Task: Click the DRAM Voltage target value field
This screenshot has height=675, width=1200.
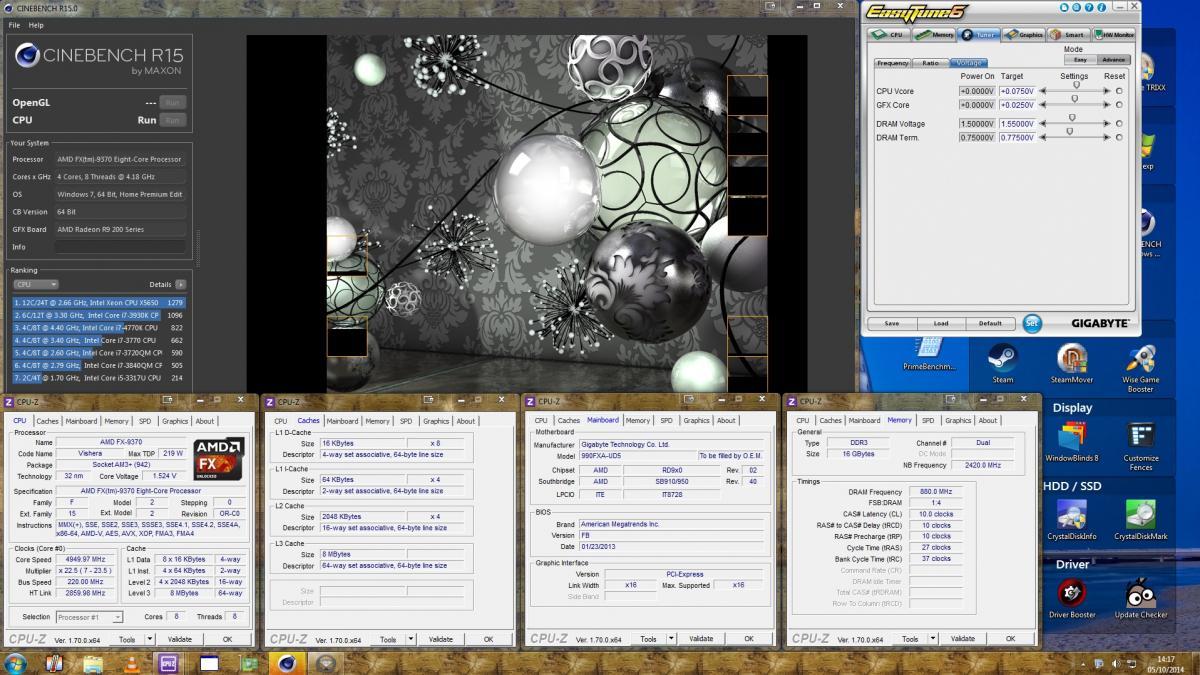Action: click(1017, 124)
